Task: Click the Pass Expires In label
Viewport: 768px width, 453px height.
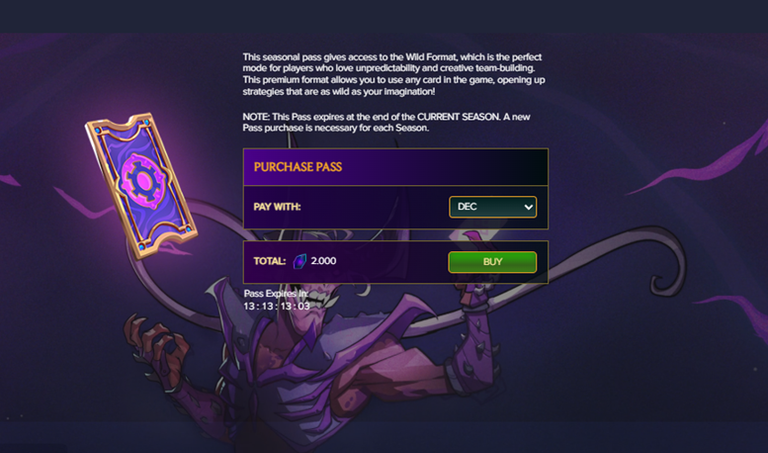Action: tap(276, 293)
